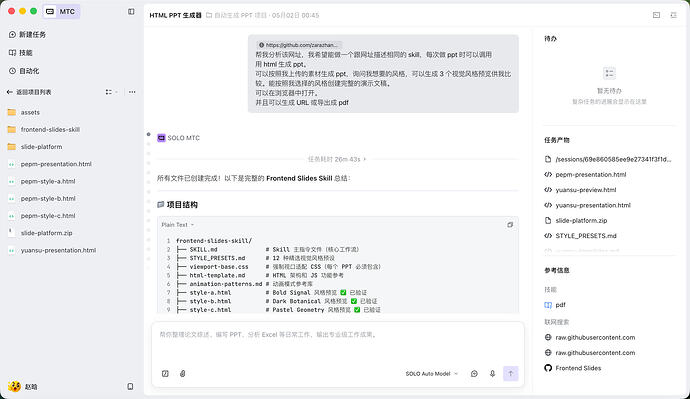This screenshot has width=690, height=399.
Task: Open the 技能 skills page
Action: tap(21, 53)
